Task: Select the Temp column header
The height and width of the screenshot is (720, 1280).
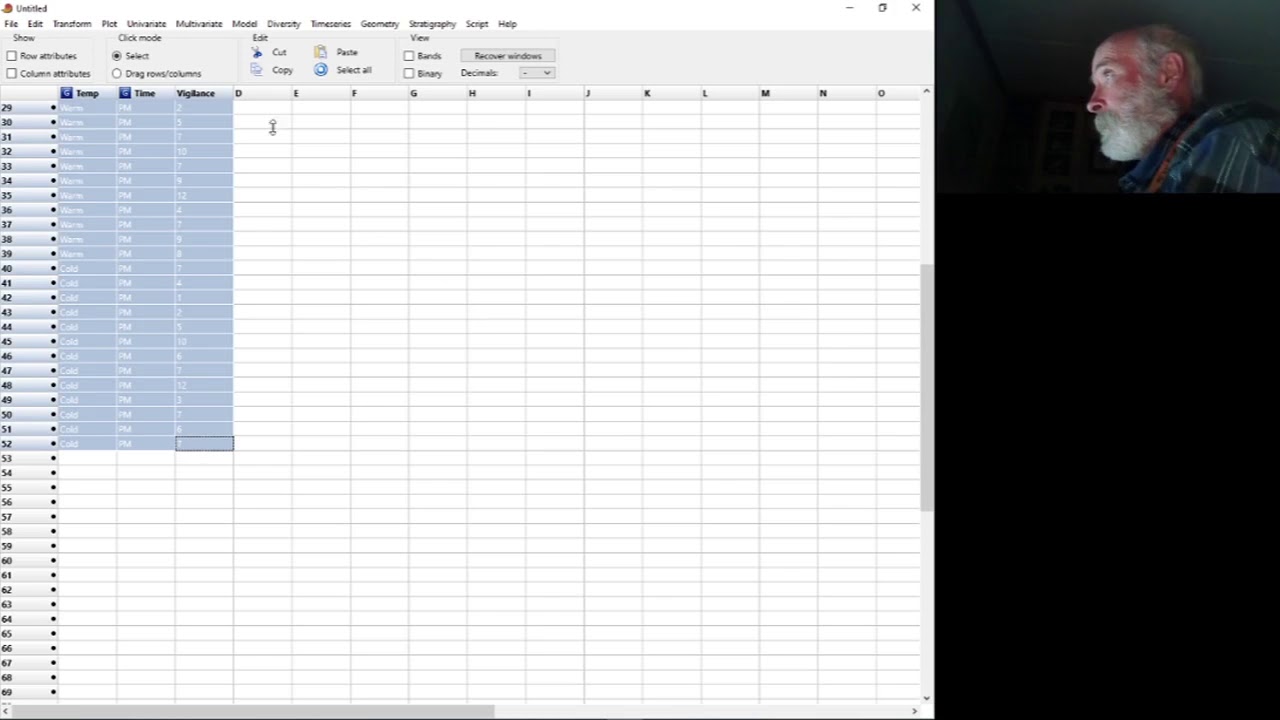Action: pyautogui.click(x=87, y=93)
